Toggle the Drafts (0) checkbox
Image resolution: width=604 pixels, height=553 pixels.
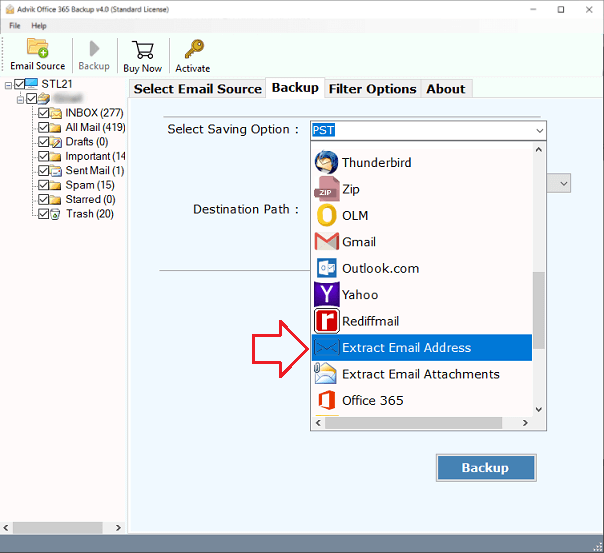pos(44,142)
